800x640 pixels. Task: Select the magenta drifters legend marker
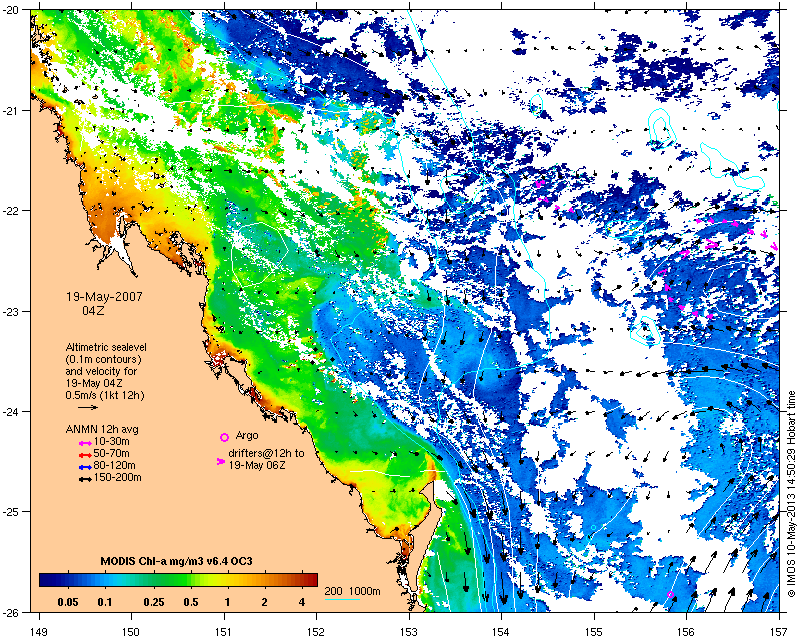tap(221, 461)
